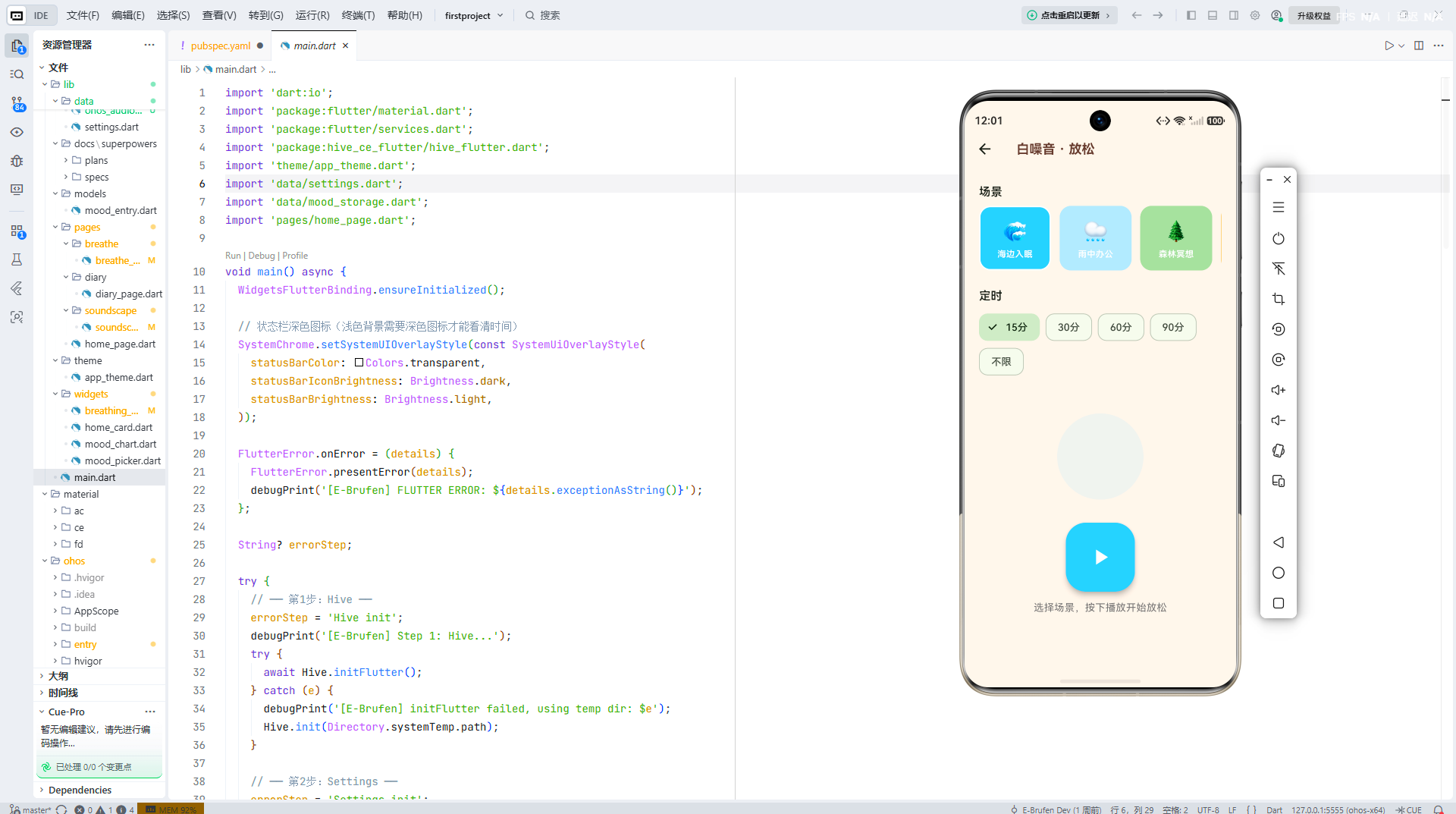1456x814 pixels.
Task: Select the 森林冥想 scene card
Action: (x=1175, y=238)
